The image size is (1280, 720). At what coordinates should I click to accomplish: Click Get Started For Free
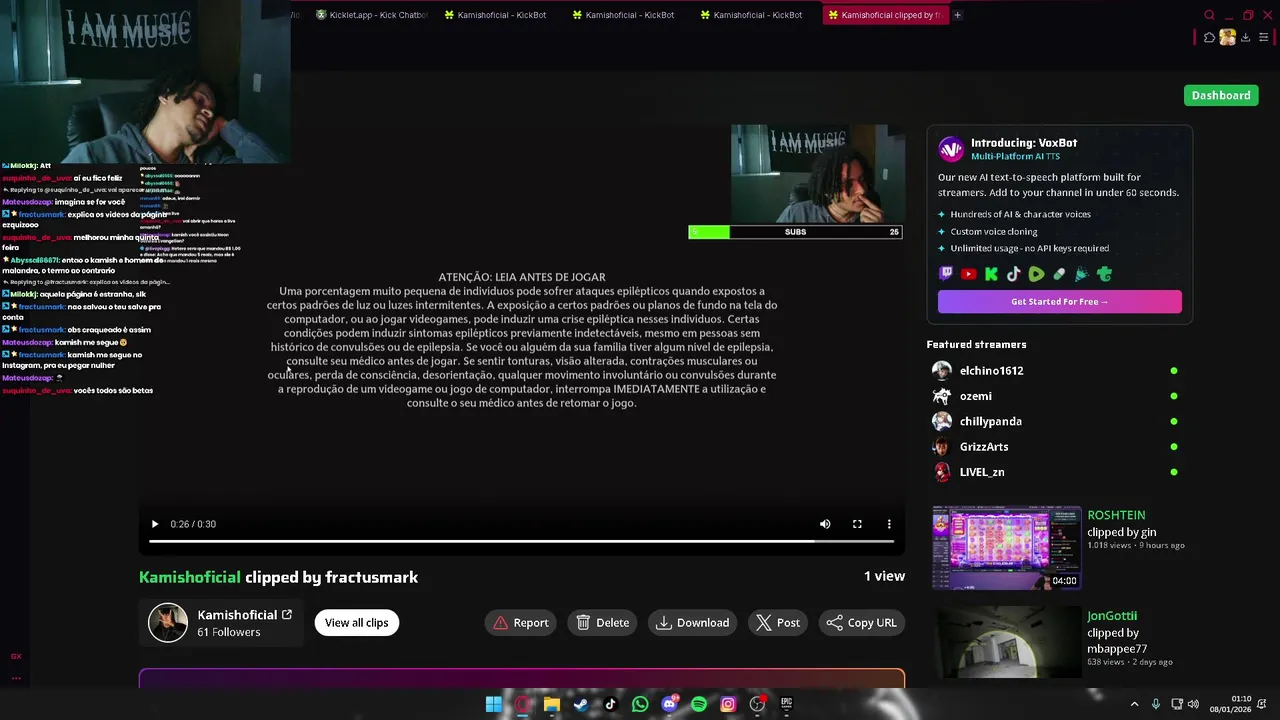1059,302
